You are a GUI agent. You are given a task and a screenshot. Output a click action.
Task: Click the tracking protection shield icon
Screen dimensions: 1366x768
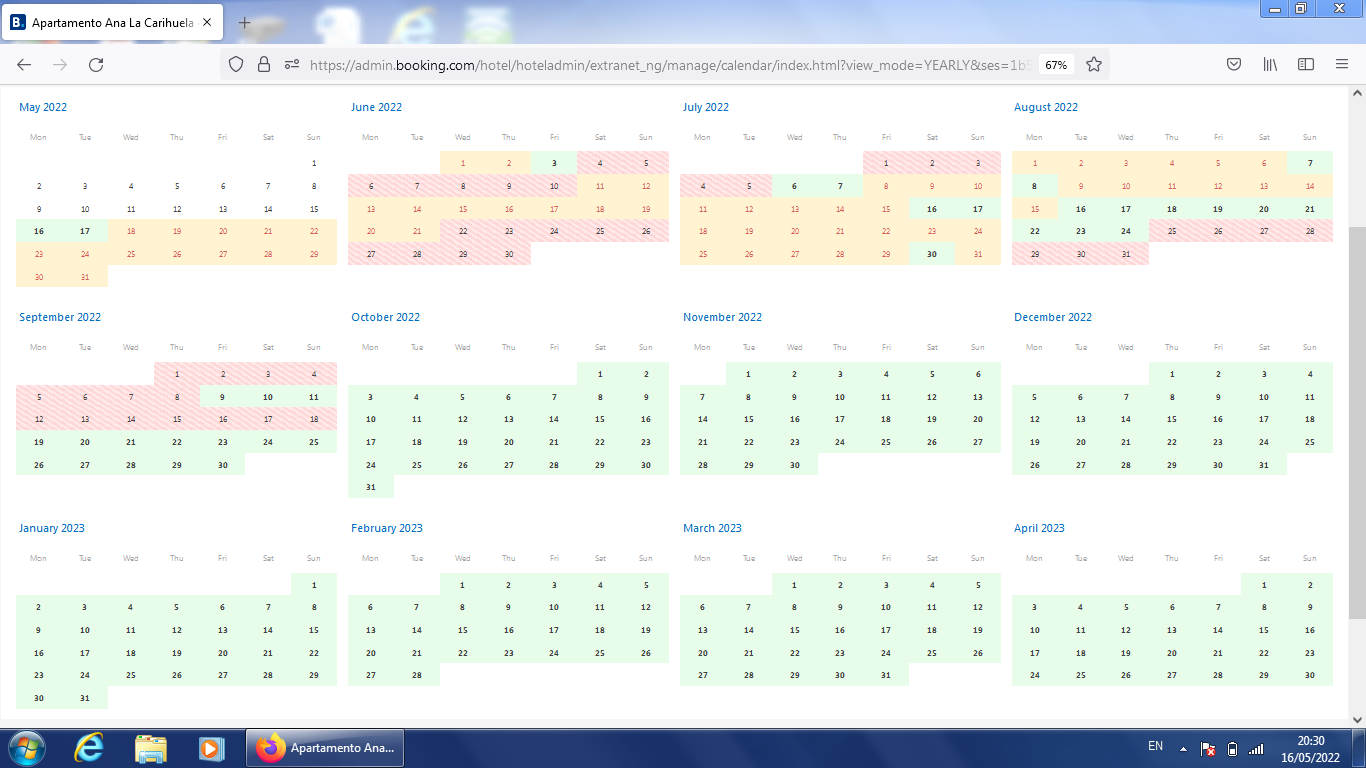pyautogui.click(x=236, y=64)
